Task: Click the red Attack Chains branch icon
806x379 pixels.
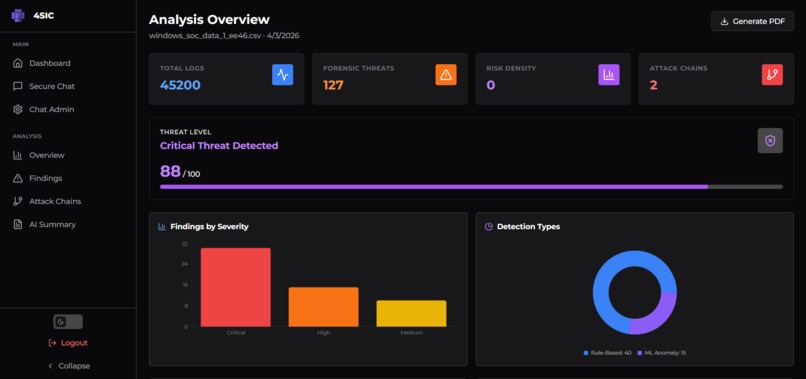Action: tap(772, 75)
